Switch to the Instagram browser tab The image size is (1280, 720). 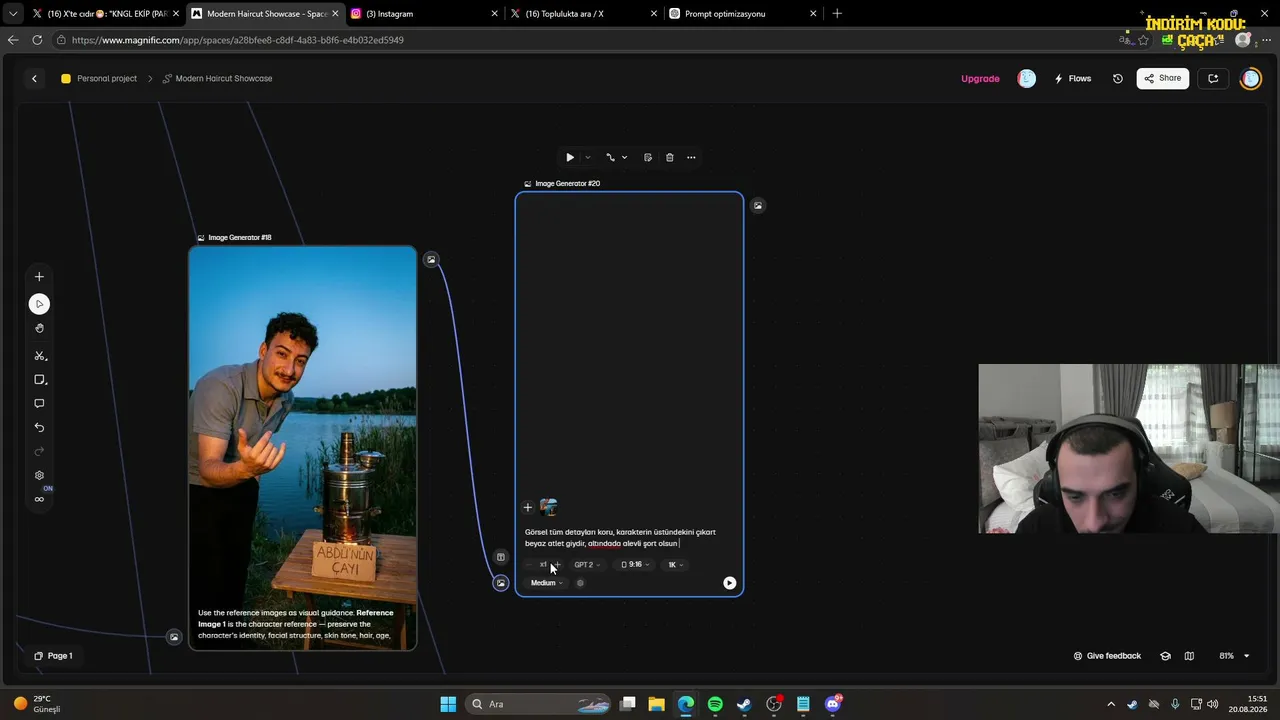click(424, 14)
